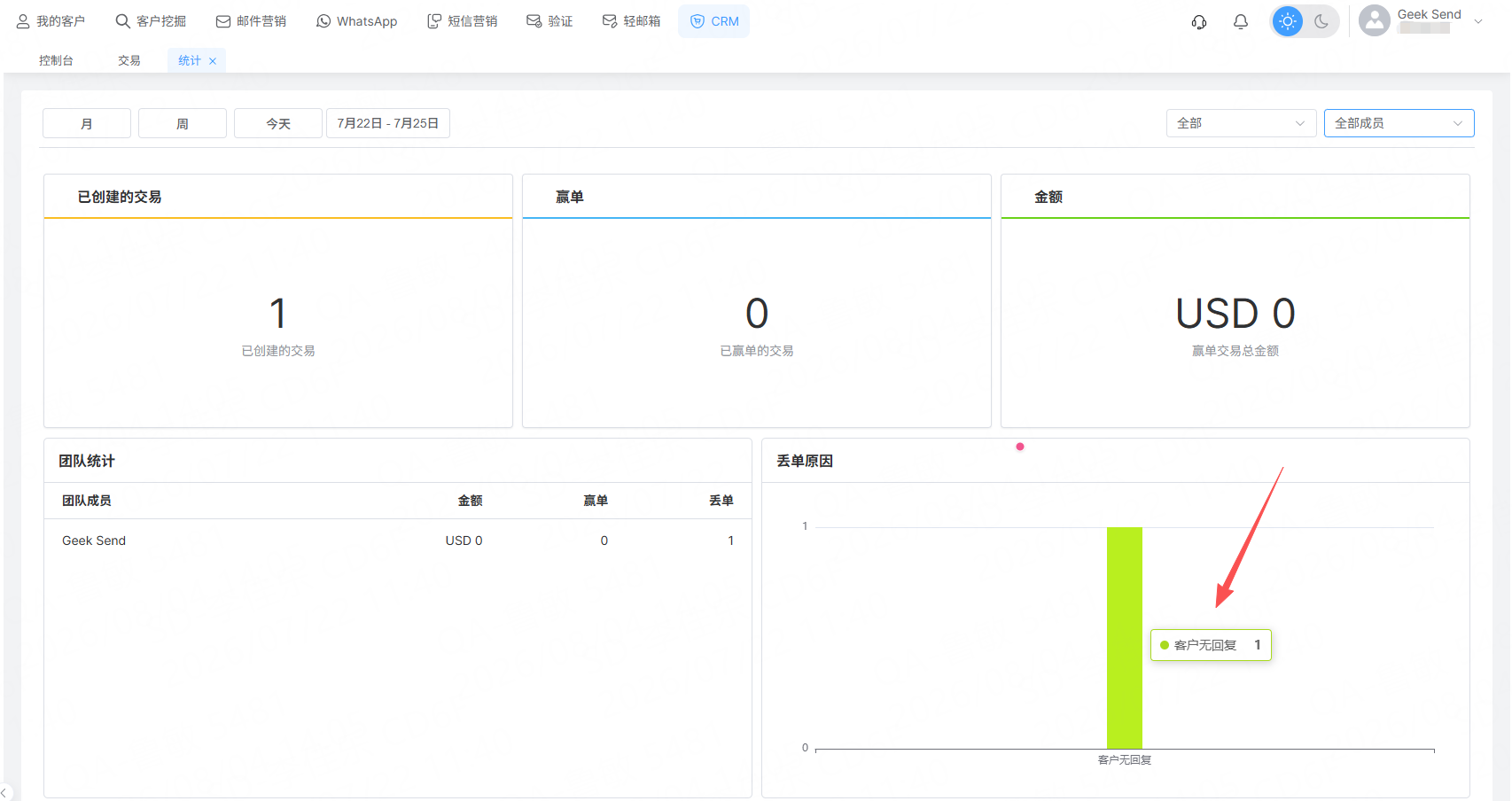Click 赢单 column header in team table
This screenshot has width=1512, height=801.
[x=596, y=501]
